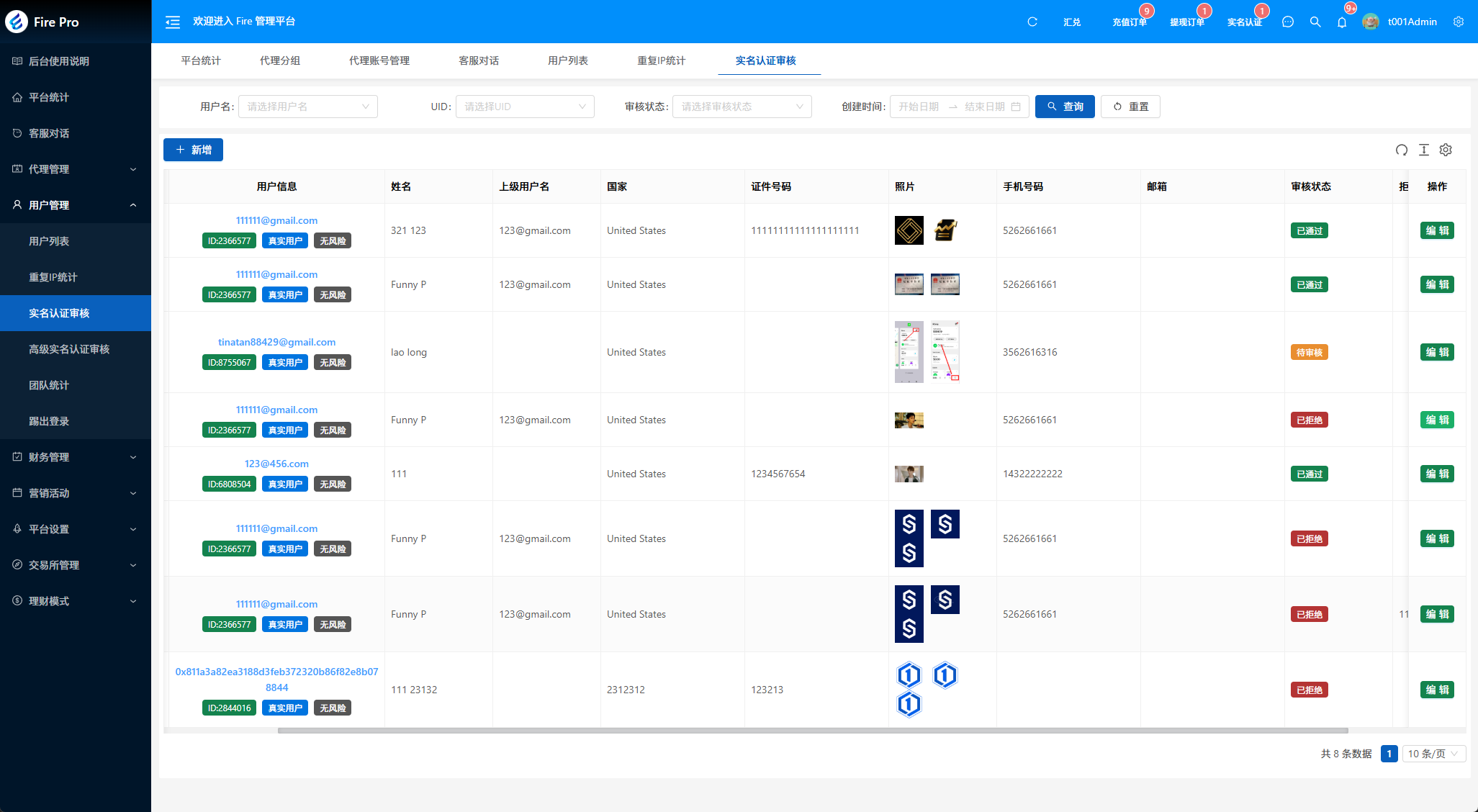Click the table reload icon above the table
This screenshot has height=812, width=1478.
[1401, 150]
